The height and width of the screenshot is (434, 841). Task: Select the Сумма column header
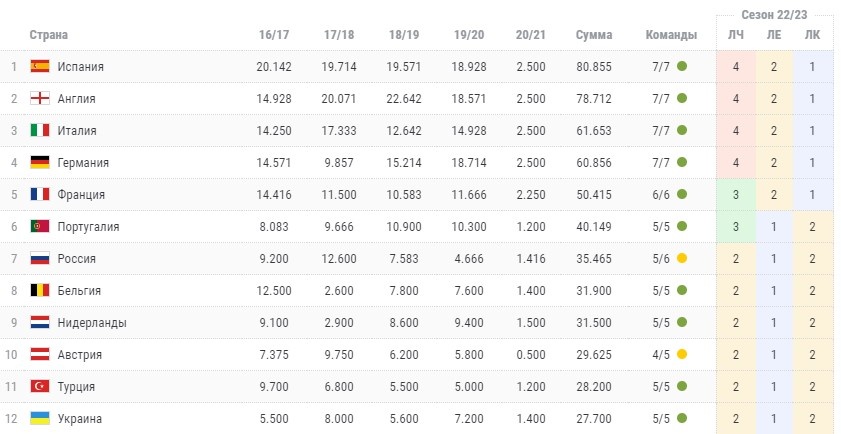click(x=594, y=35)
